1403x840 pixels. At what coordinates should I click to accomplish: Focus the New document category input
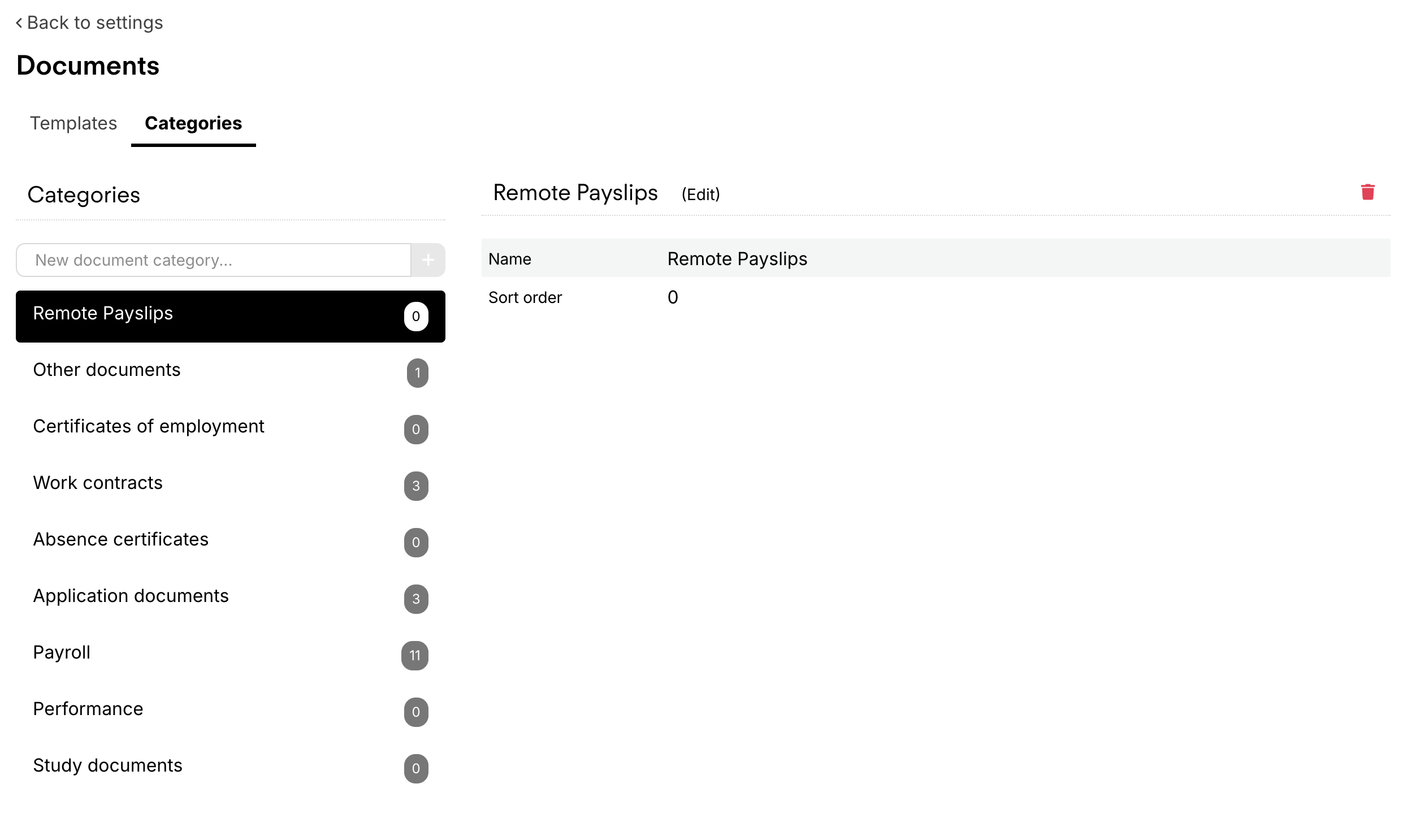click(214, 260)
